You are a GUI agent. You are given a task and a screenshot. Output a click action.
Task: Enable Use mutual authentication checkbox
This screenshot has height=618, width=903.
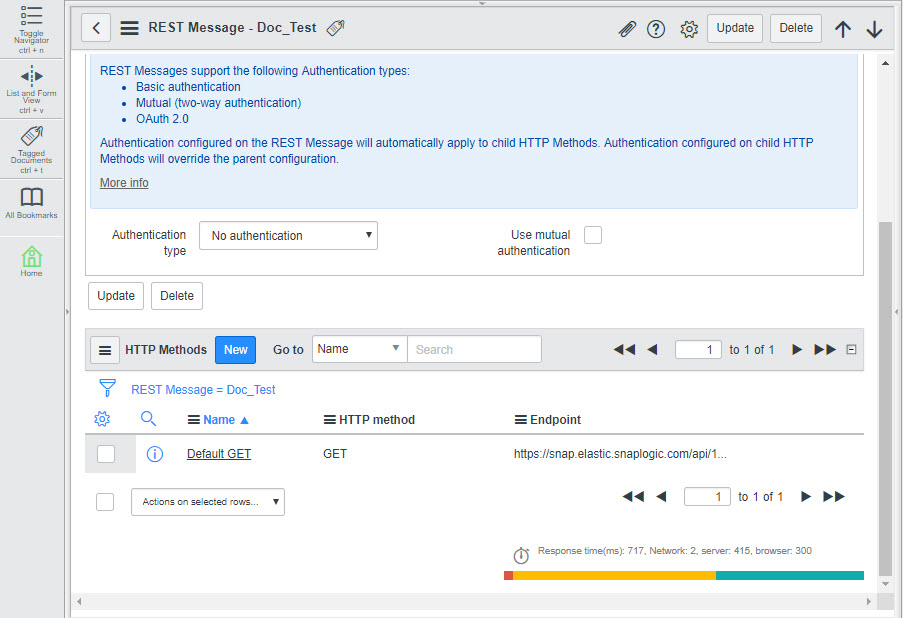pos(593,235)
